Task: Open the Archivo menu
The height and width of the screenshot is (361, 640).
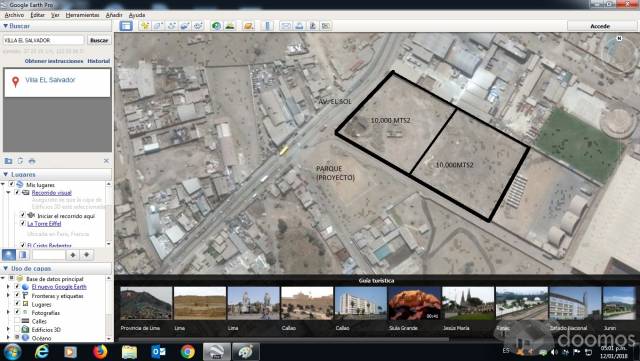Action: coord(14,15)
